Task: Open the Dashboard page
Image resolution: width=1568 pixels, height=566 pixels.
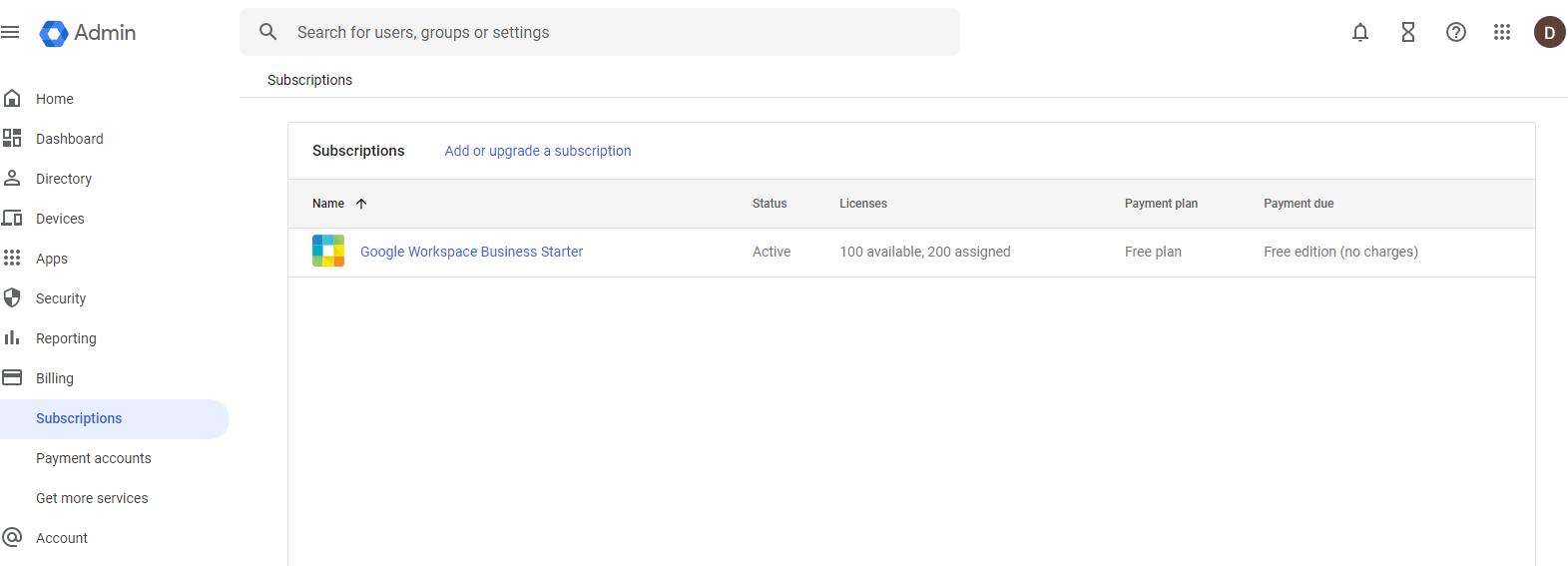Action: (70, 139)
